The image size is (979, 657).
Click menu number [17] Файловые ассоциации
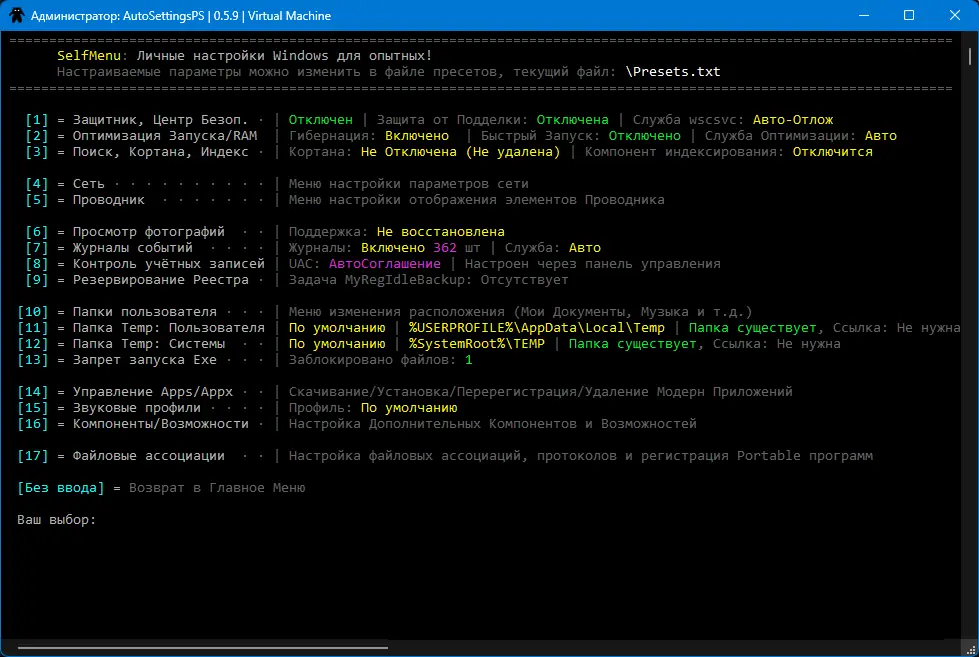(x=32, y=456)
